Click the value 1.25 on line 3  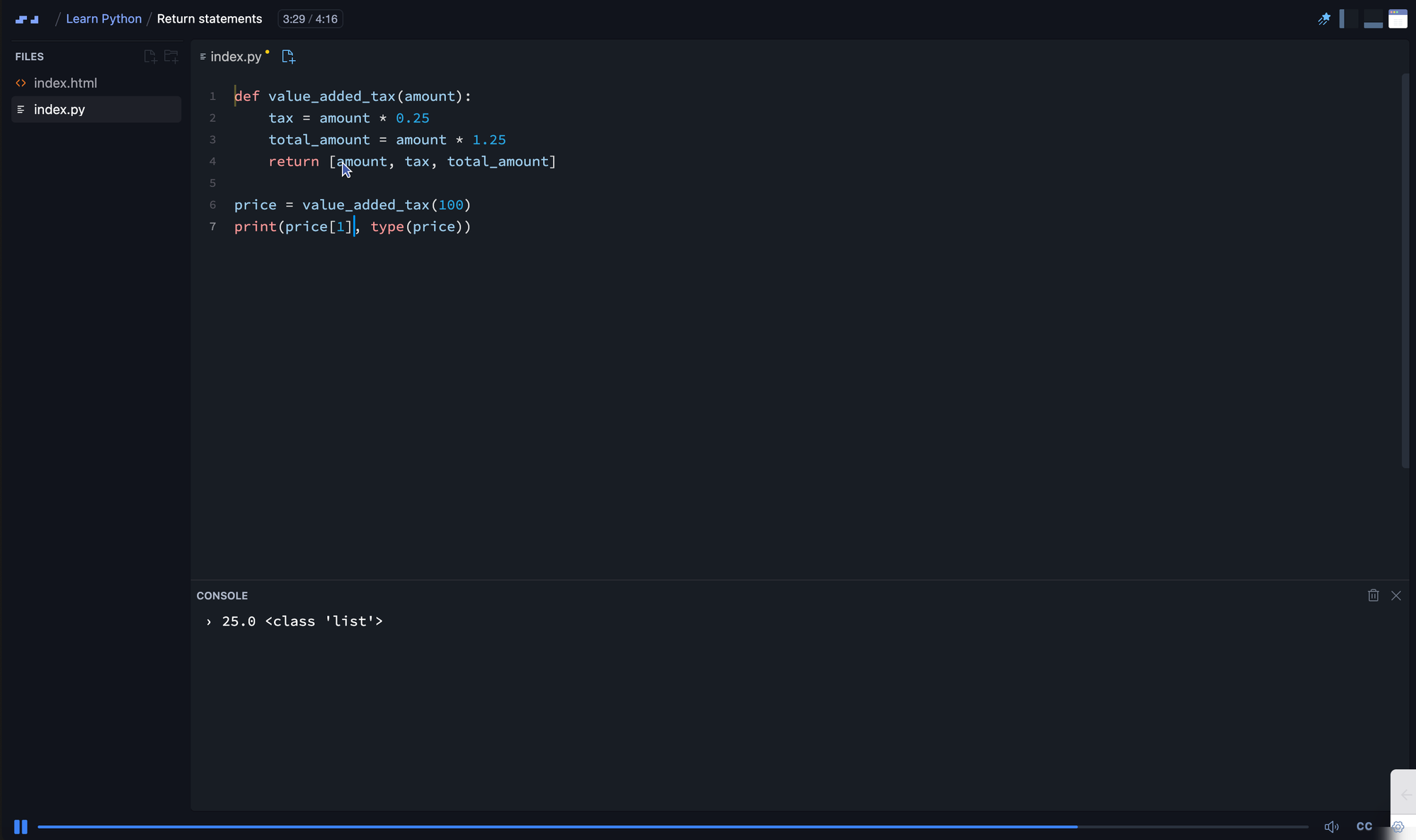point(489,140)
